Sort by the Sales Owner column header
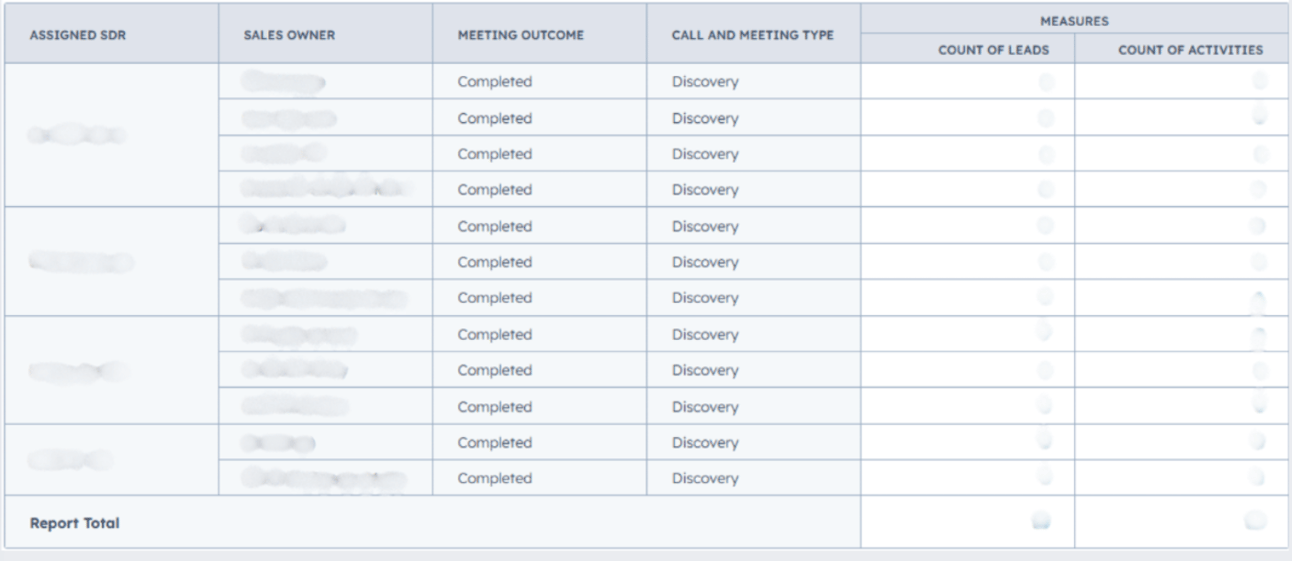 tap(289, 35)
